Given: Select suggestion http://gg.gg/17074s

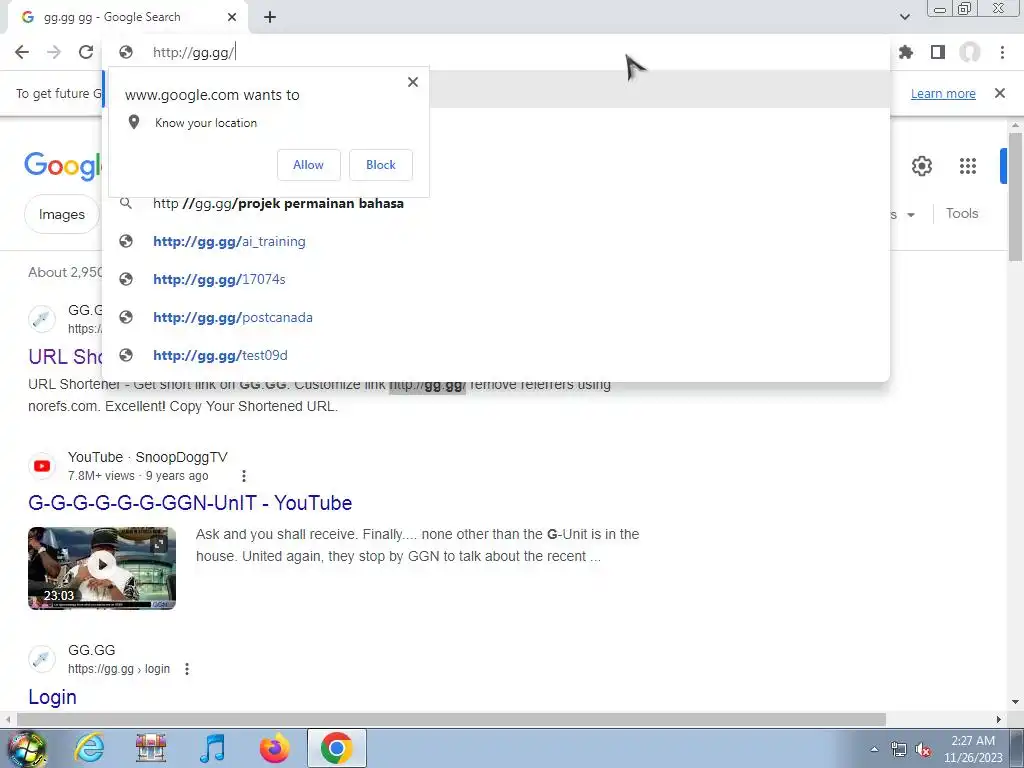Looking at the screenshot, I should pos(496,280).
